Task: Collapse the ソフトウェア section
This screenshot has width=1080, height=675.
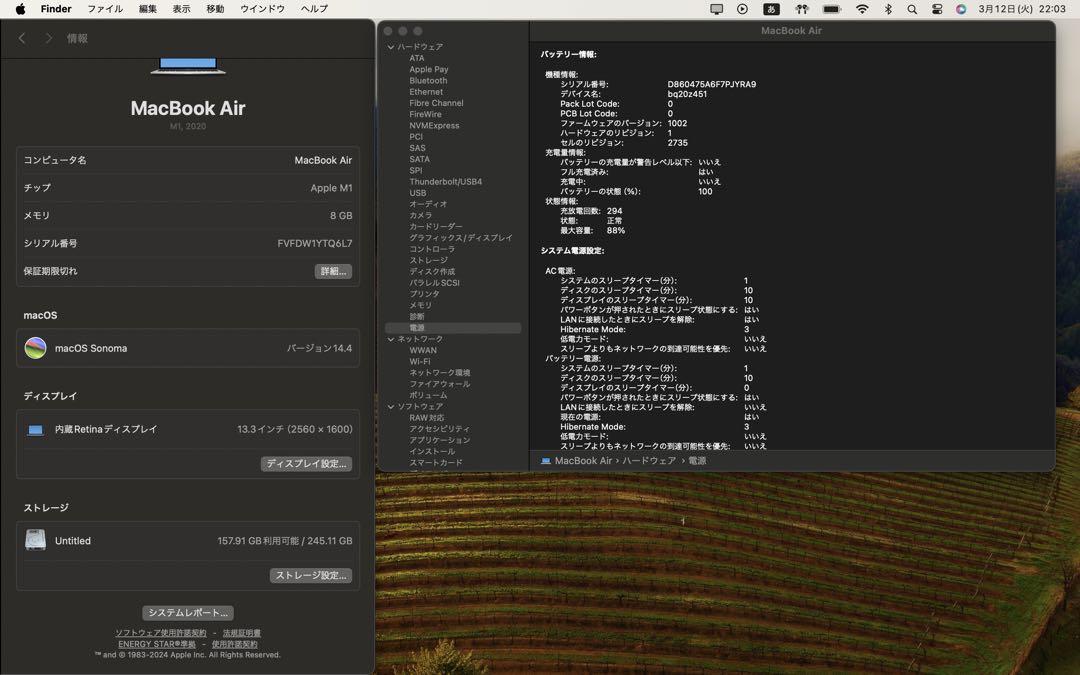Action: click(x=391, y=406)
